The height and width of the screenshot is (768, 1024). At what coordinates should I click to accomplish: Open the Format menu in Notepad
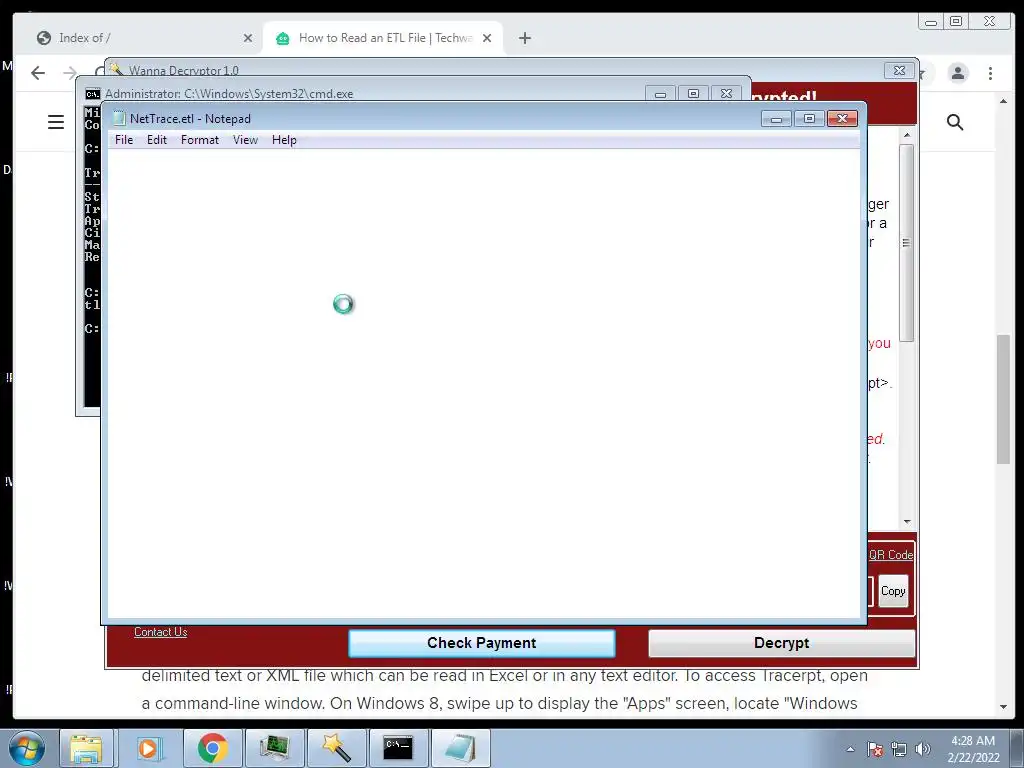click(200, 140)
